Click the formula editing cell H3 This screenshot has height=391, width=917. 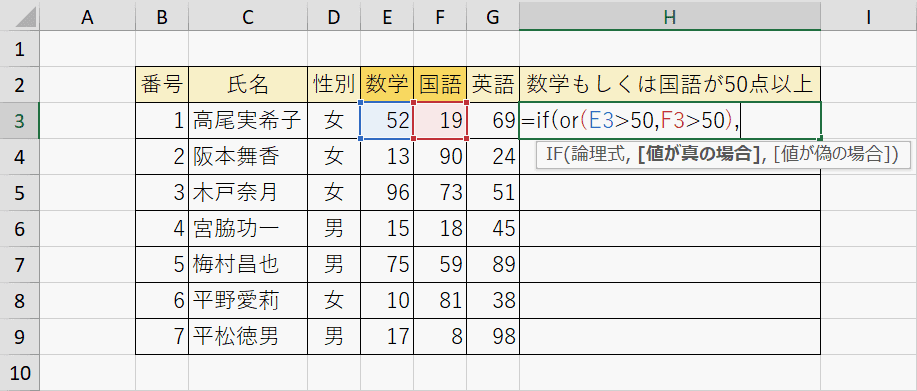670,120
